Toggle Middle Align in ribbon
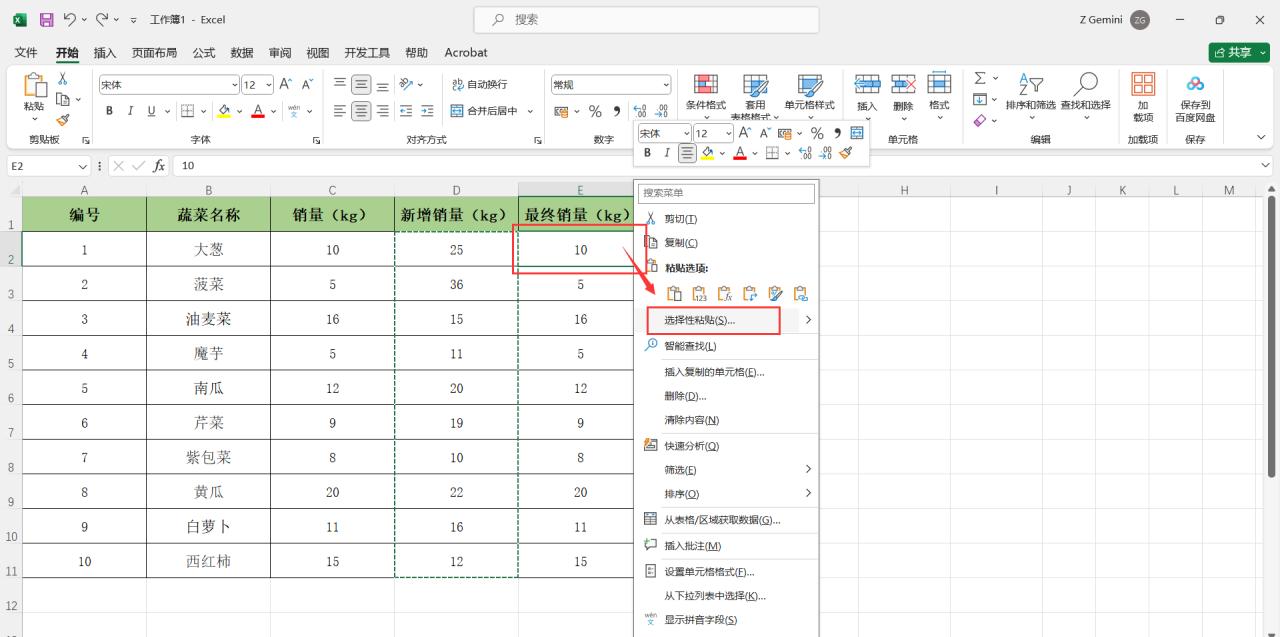 [x=362, y=85]
